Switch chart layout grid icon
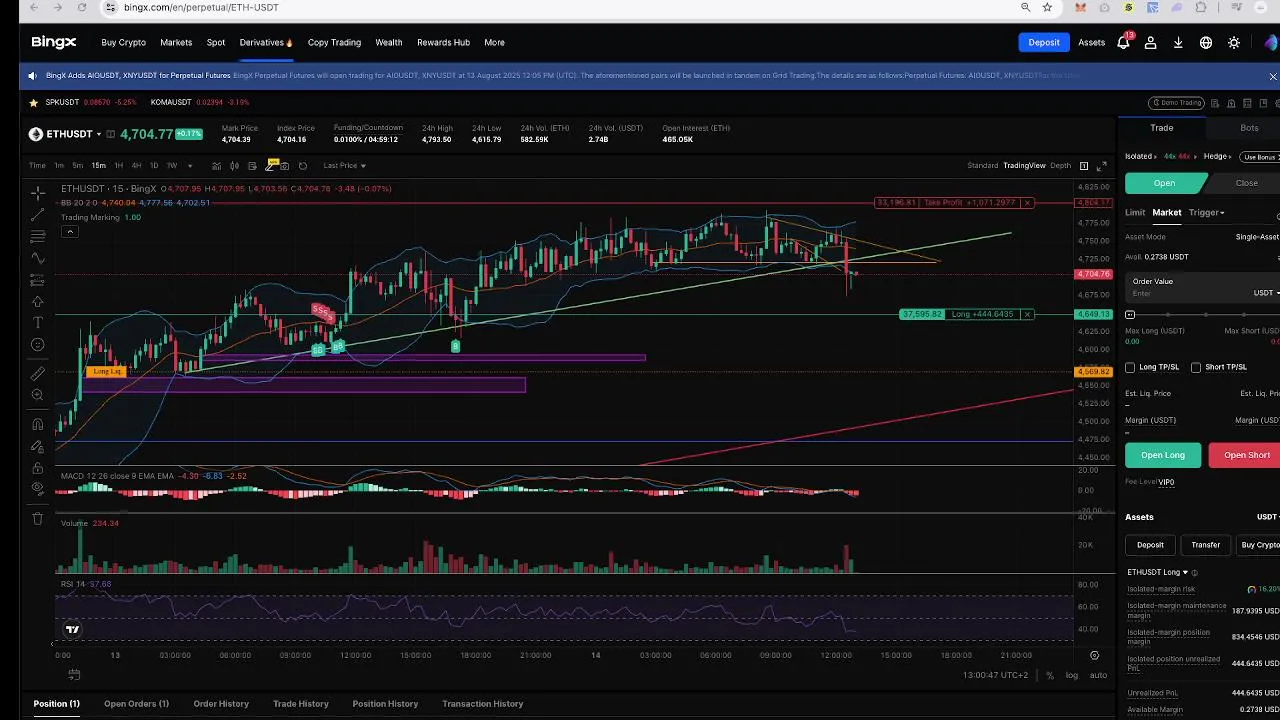Screen dimensions: 1280x720 (x=1083, y=165)
